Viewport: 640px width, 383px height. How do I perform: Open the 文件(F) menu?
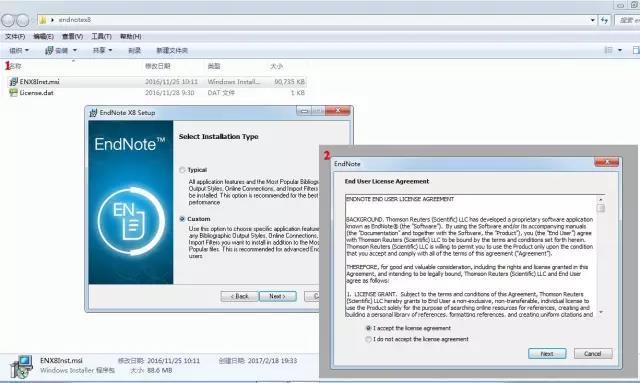tap(15, 36)
